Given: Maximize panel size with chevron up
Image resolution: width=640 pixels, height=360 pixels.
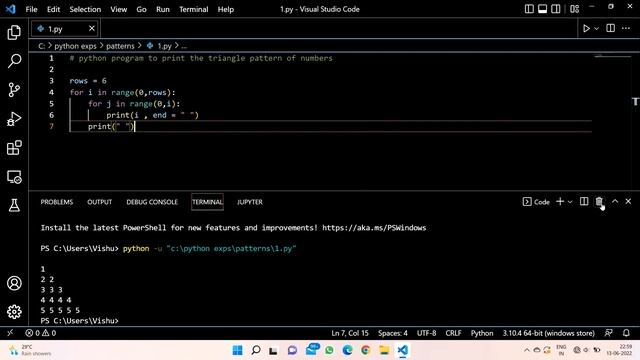Looking at the screenshot, I should coord(615,201).
